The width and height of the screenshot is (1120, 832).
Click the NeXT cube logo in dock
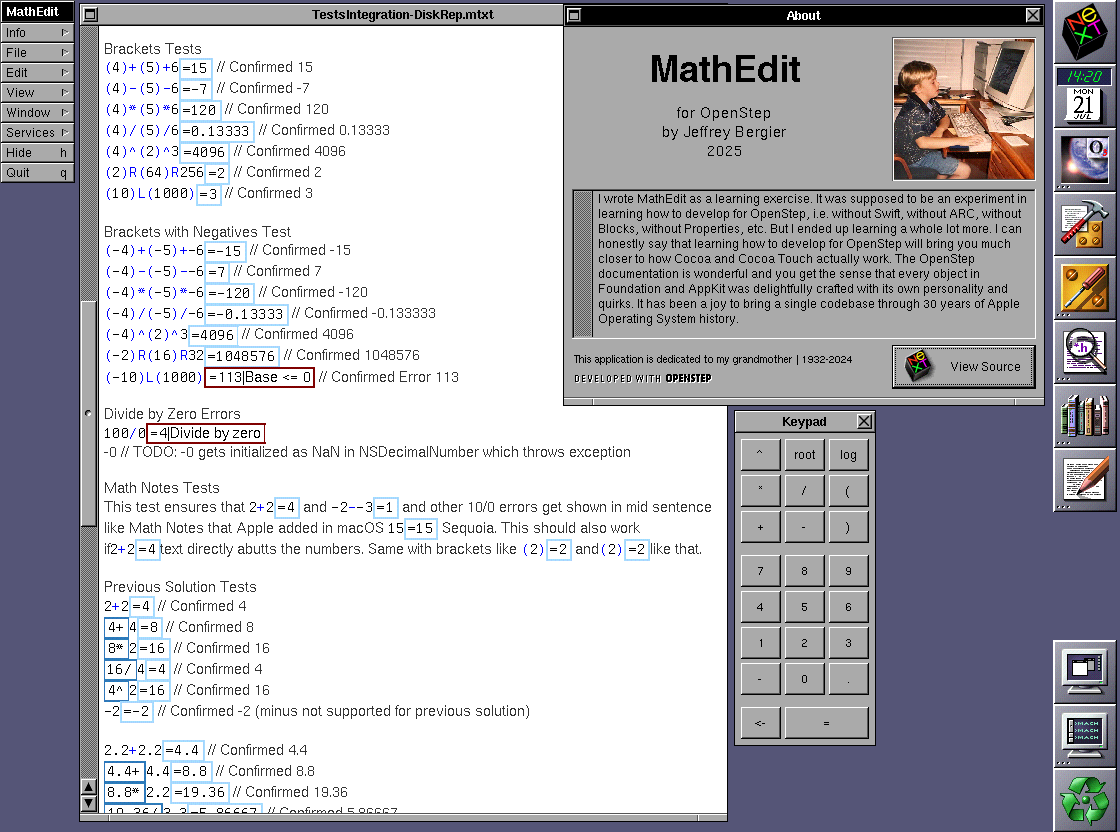pos(1086,32)
